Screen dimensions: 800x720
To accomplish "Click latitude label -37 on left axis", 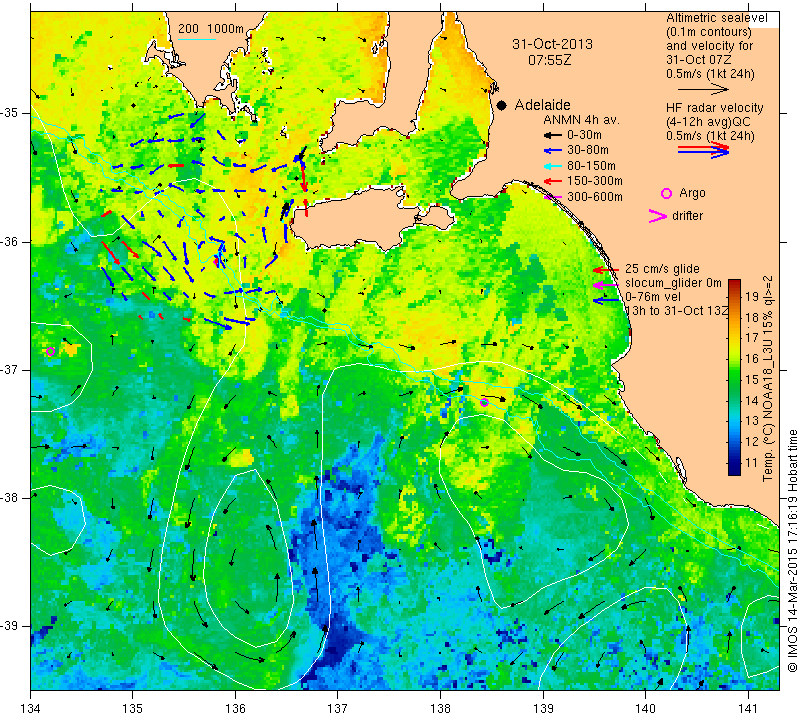I will point(9,369).
